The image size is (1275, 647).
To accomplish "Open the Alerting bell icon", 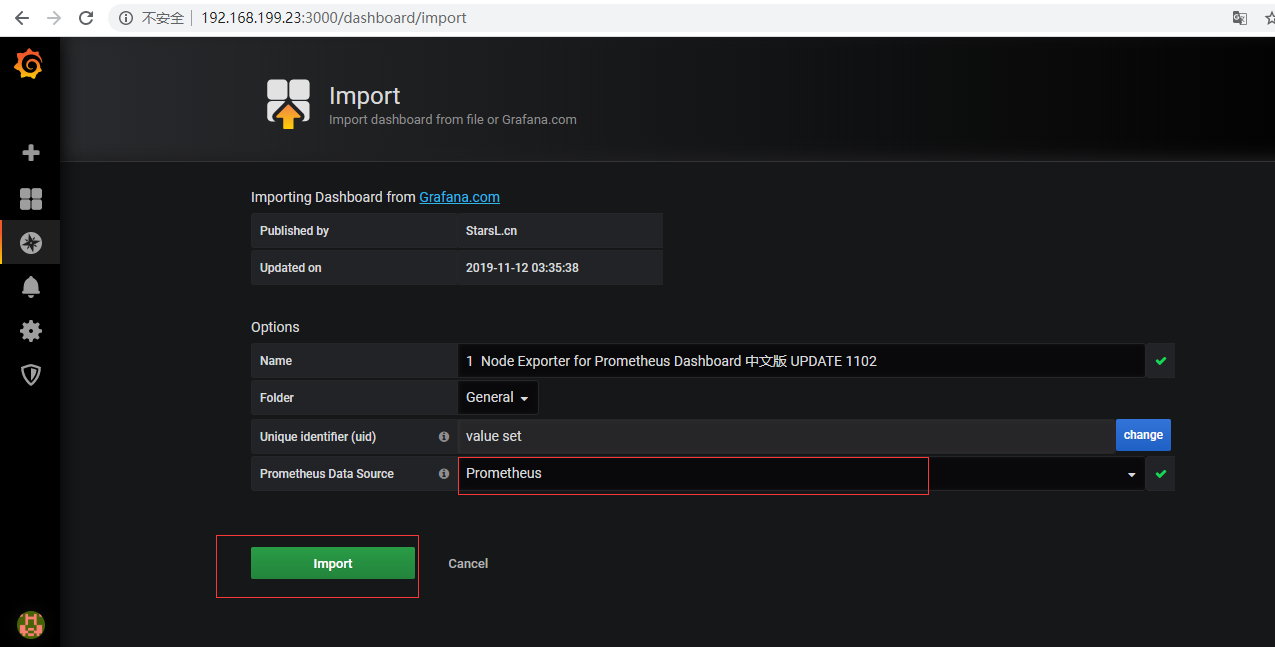I will pos(31,287).
